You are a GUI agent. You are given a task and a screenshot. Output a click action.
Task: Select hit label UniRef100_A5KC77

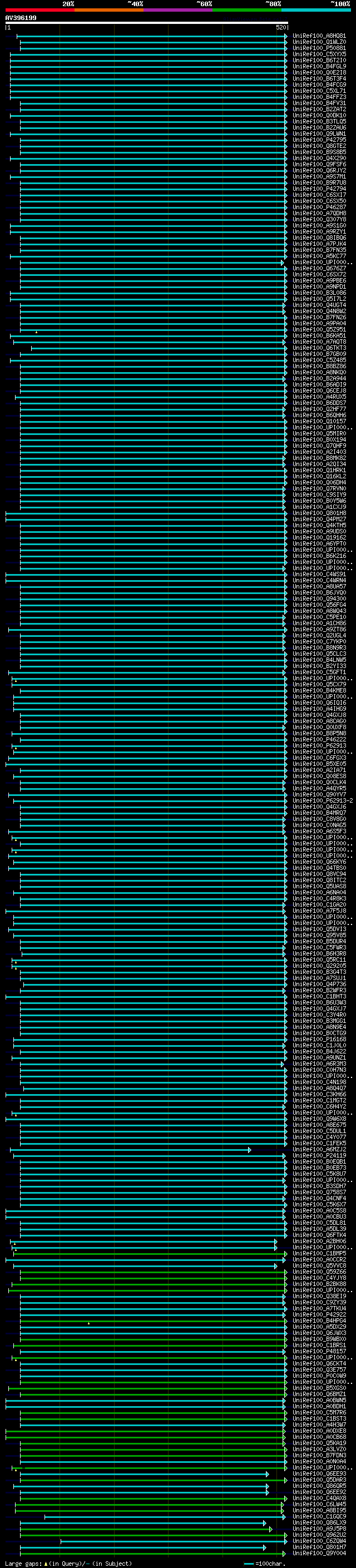click(319, 256)
